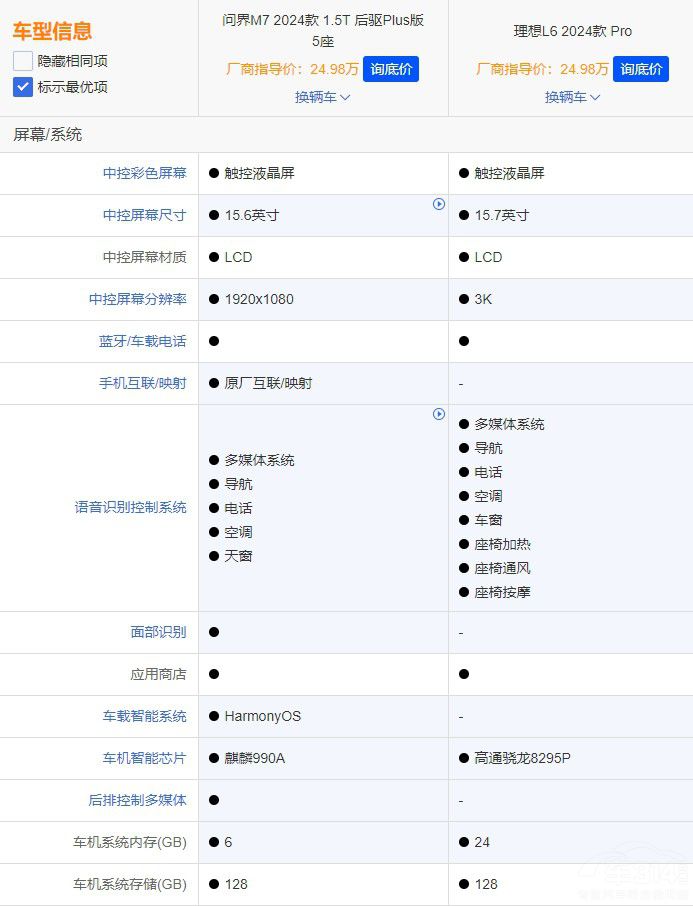Select the 面部识别 parameter link

click(158, 632)
